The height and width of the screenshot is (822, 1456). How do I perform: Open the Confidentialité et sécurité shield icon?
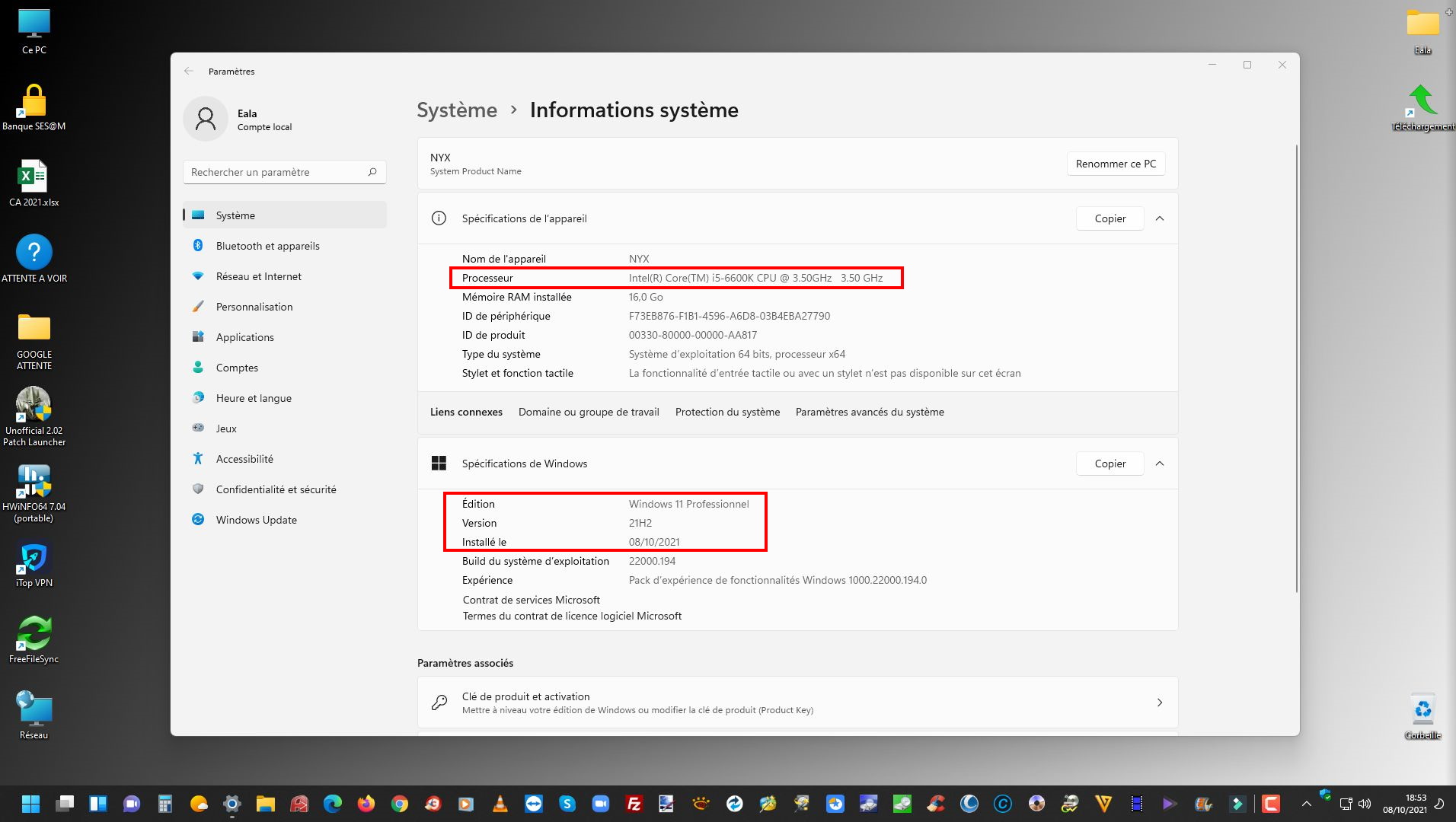pyautogui.click(x=198, y=489)
